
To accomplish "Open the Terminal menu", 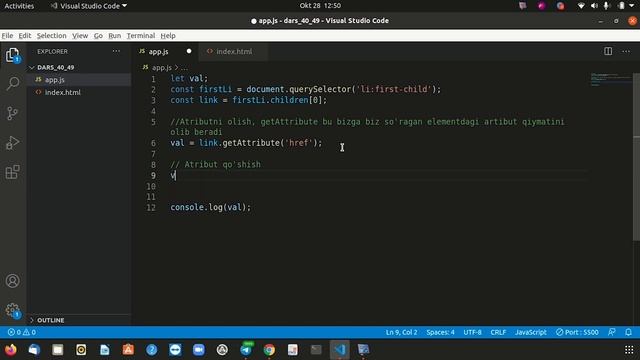I will [x=141, y=36].
